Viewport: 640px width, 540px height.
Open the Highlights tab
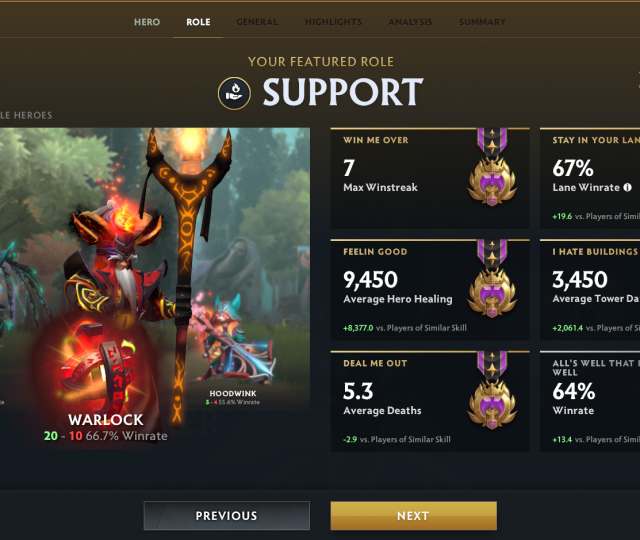pos(333,22)
